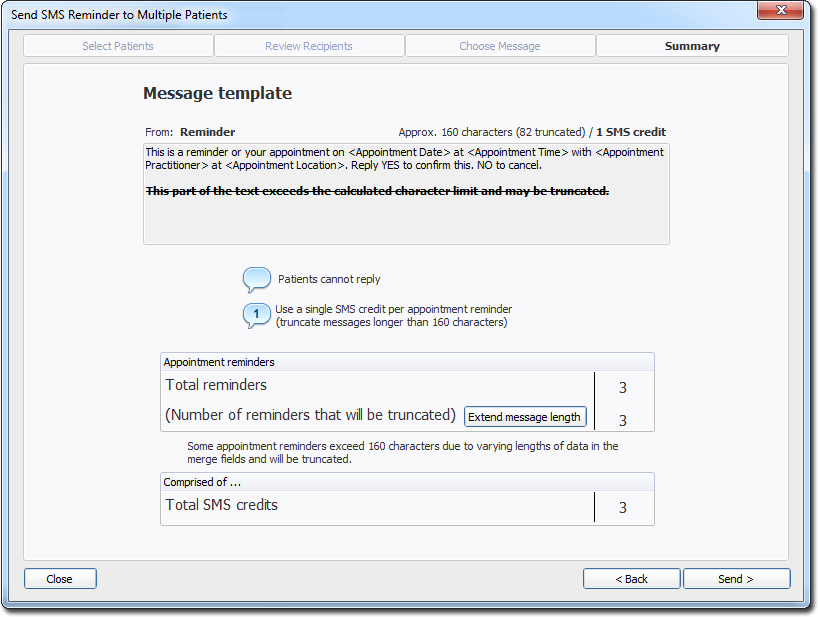Viewport: 818px width, 617px height.
Task: Click the Send > button
Action: 736,579
